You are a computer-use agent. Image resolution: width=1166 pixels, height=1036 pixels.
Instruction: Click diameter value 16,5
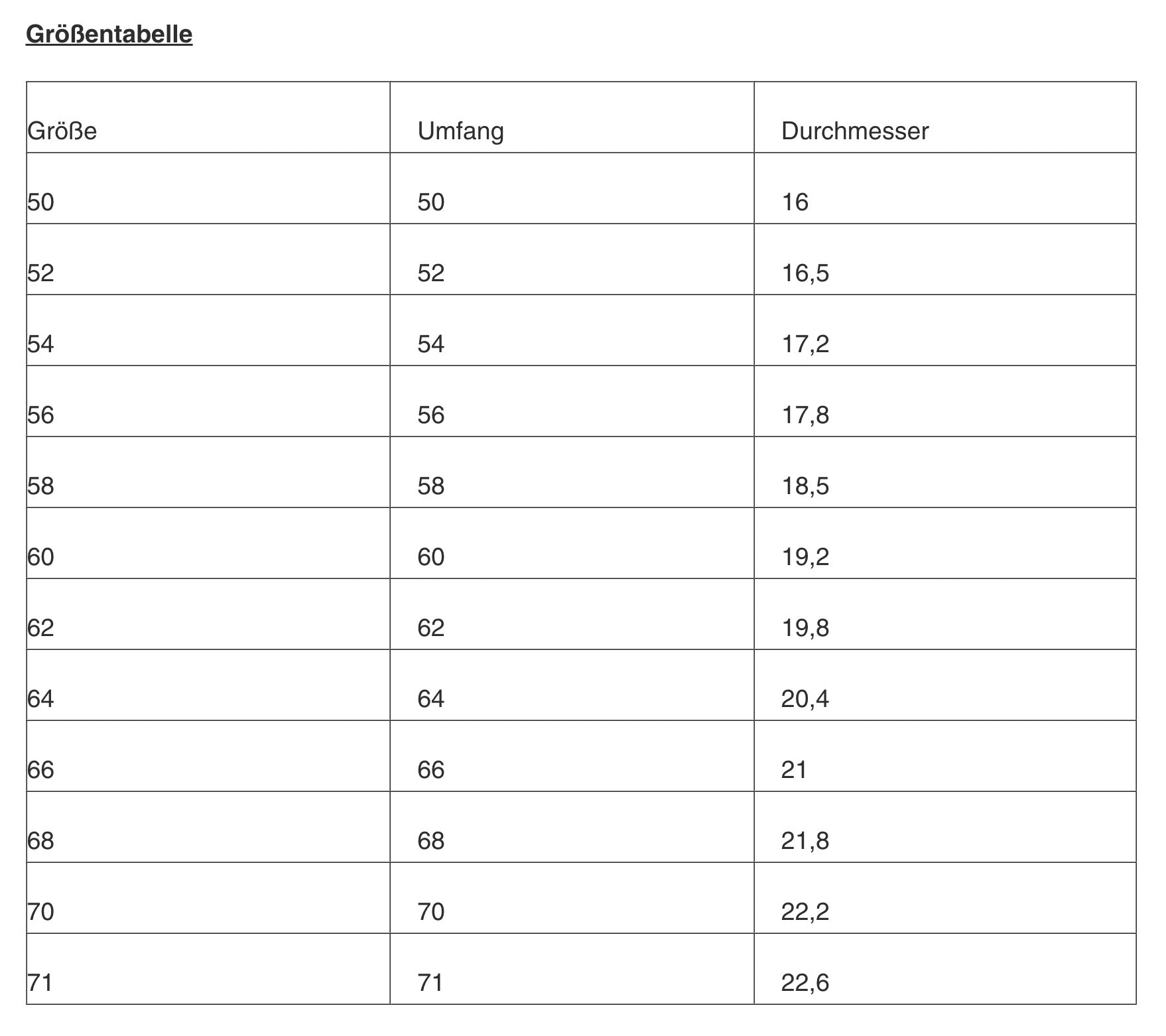pos(805,273)
